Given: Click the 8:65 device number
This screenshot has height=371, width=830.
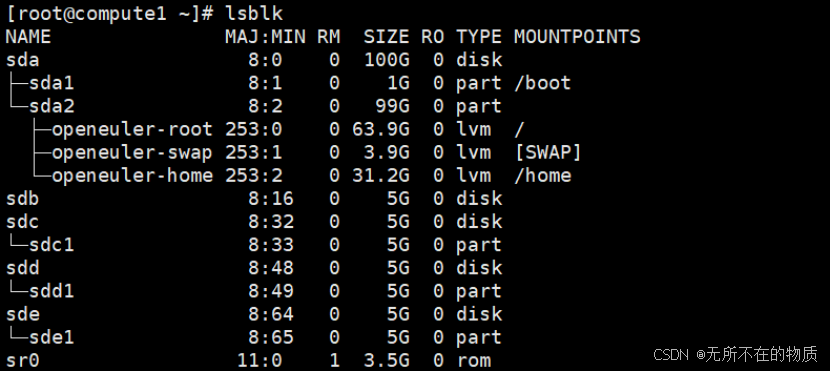Looking at the screenshot, I should pyautogui.click(x=271, y=338).
